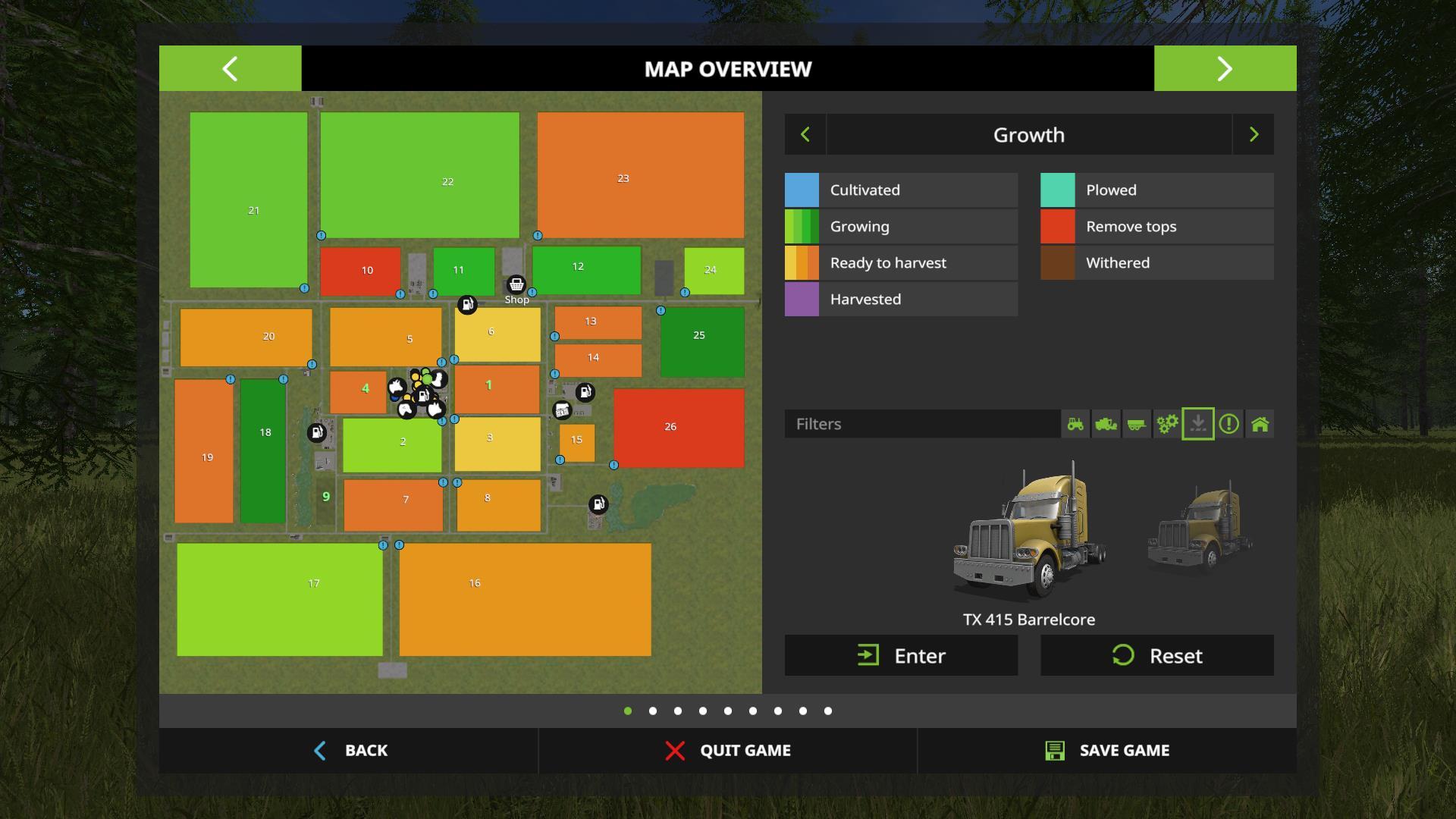Click the fuel pump icon beside field 18
This screenshot has height=819, width=1456.
[316, 432]
